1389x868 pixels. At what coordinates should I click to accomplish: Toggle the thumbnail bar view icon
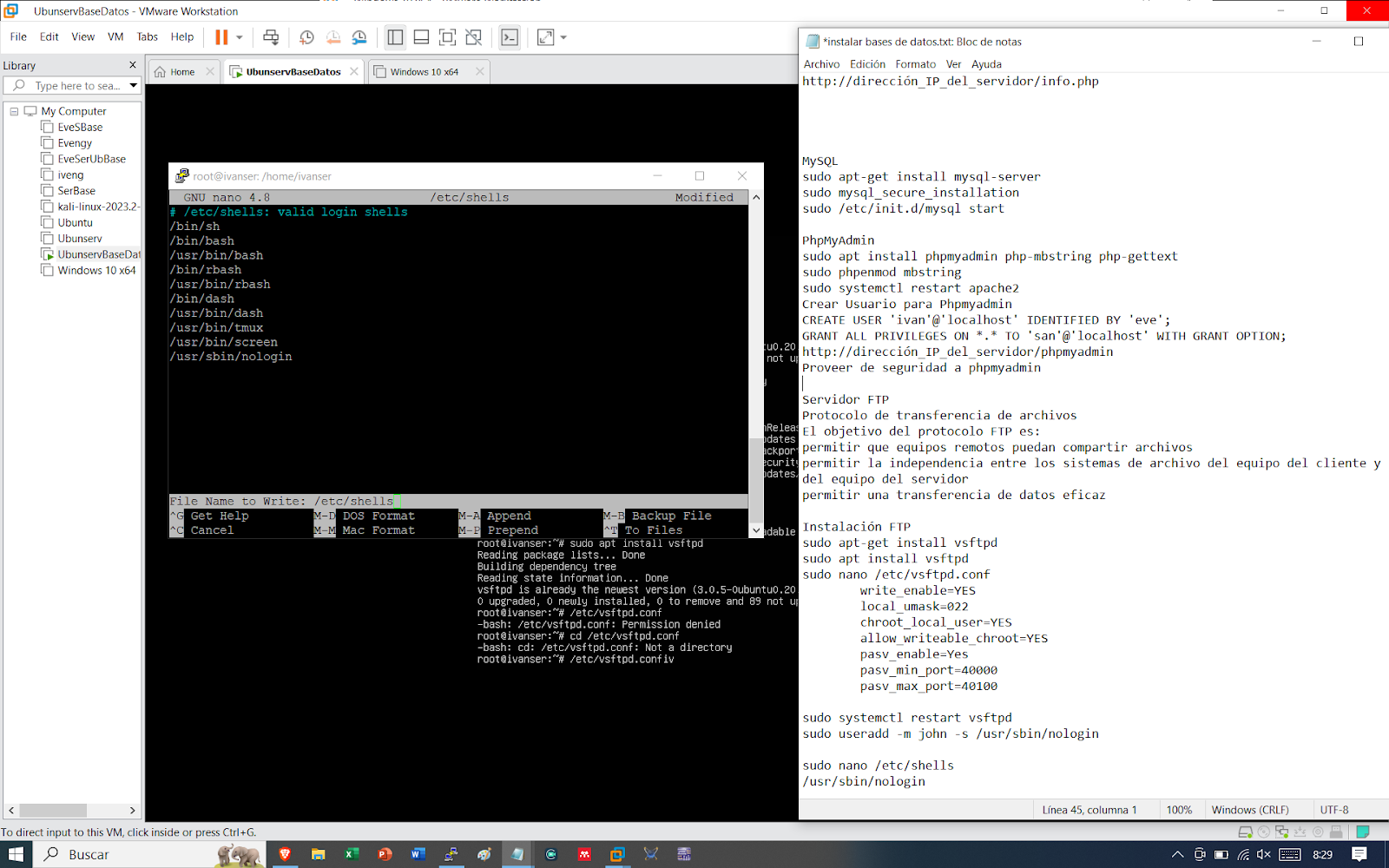coord(421,37)
